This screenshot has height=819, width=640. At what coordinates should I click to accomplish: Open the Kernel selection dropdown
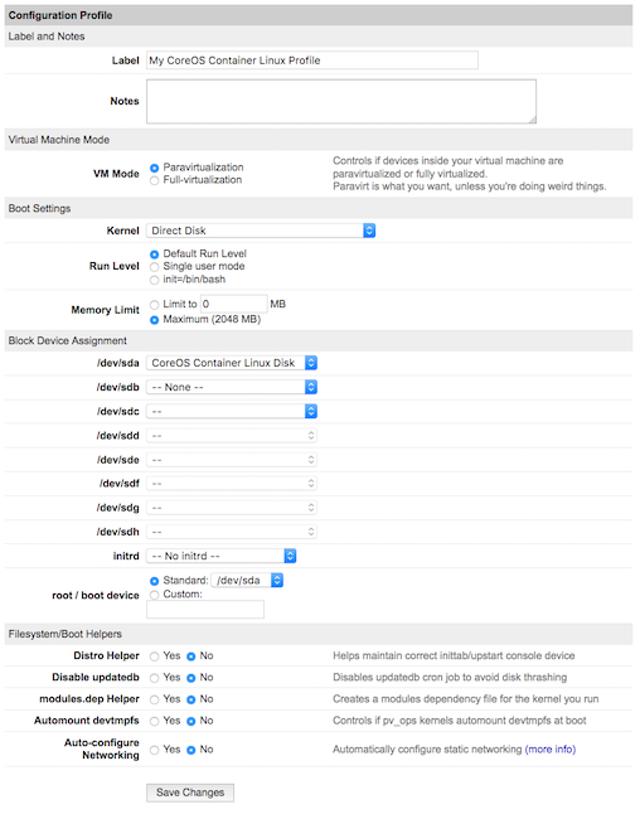pyautogui.click(x=260, y=230)
